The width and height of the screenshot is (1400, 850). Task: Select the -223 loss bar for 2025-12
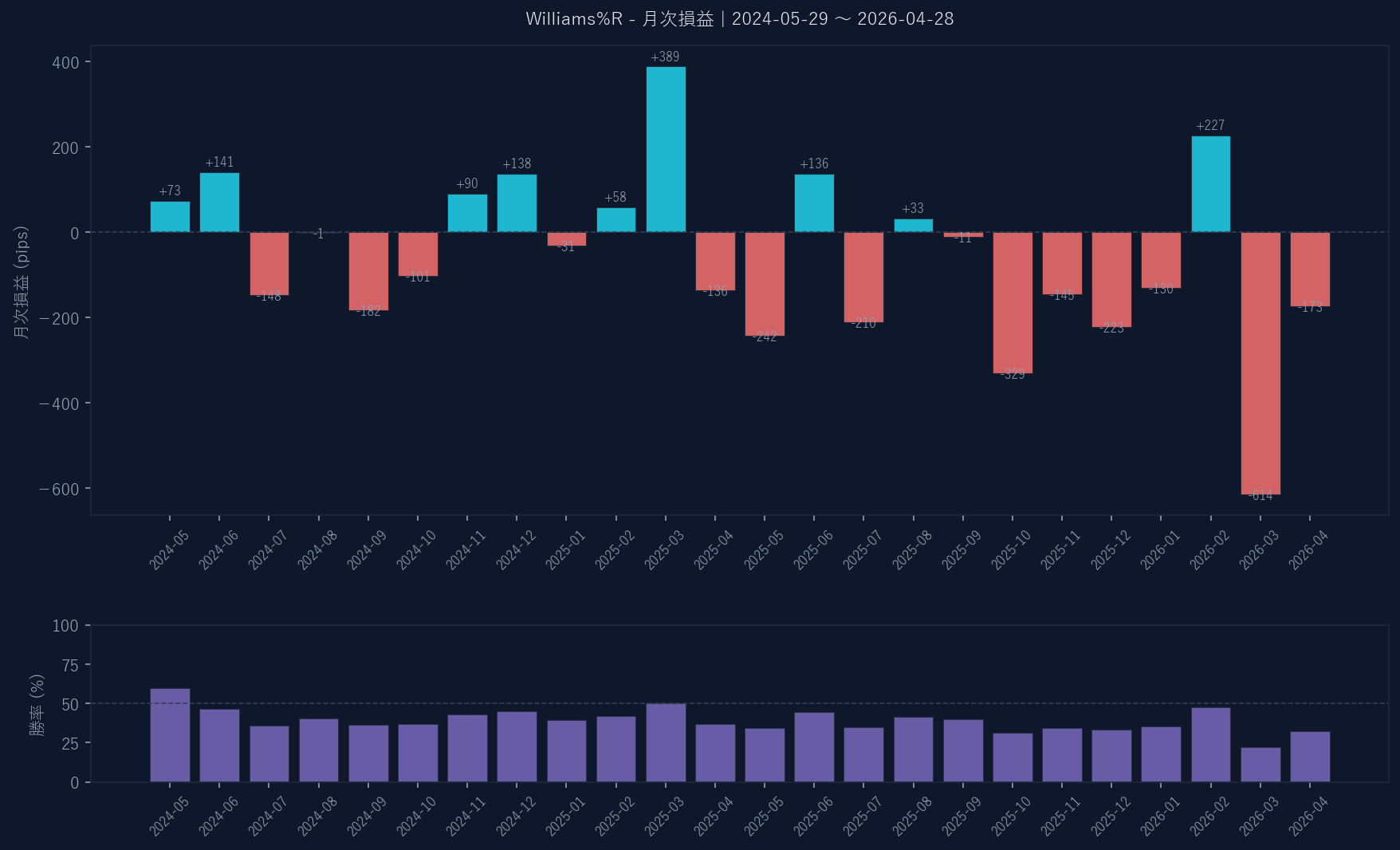(1111, 279)
